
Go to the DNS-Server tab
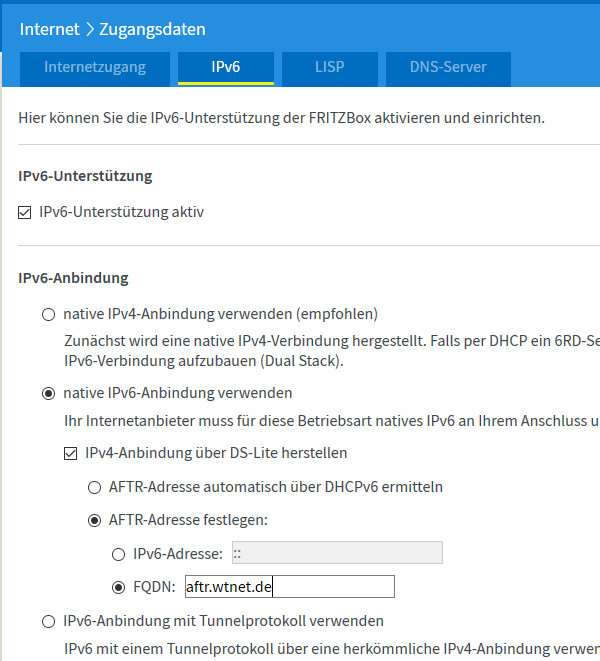(x=448, y=68)
